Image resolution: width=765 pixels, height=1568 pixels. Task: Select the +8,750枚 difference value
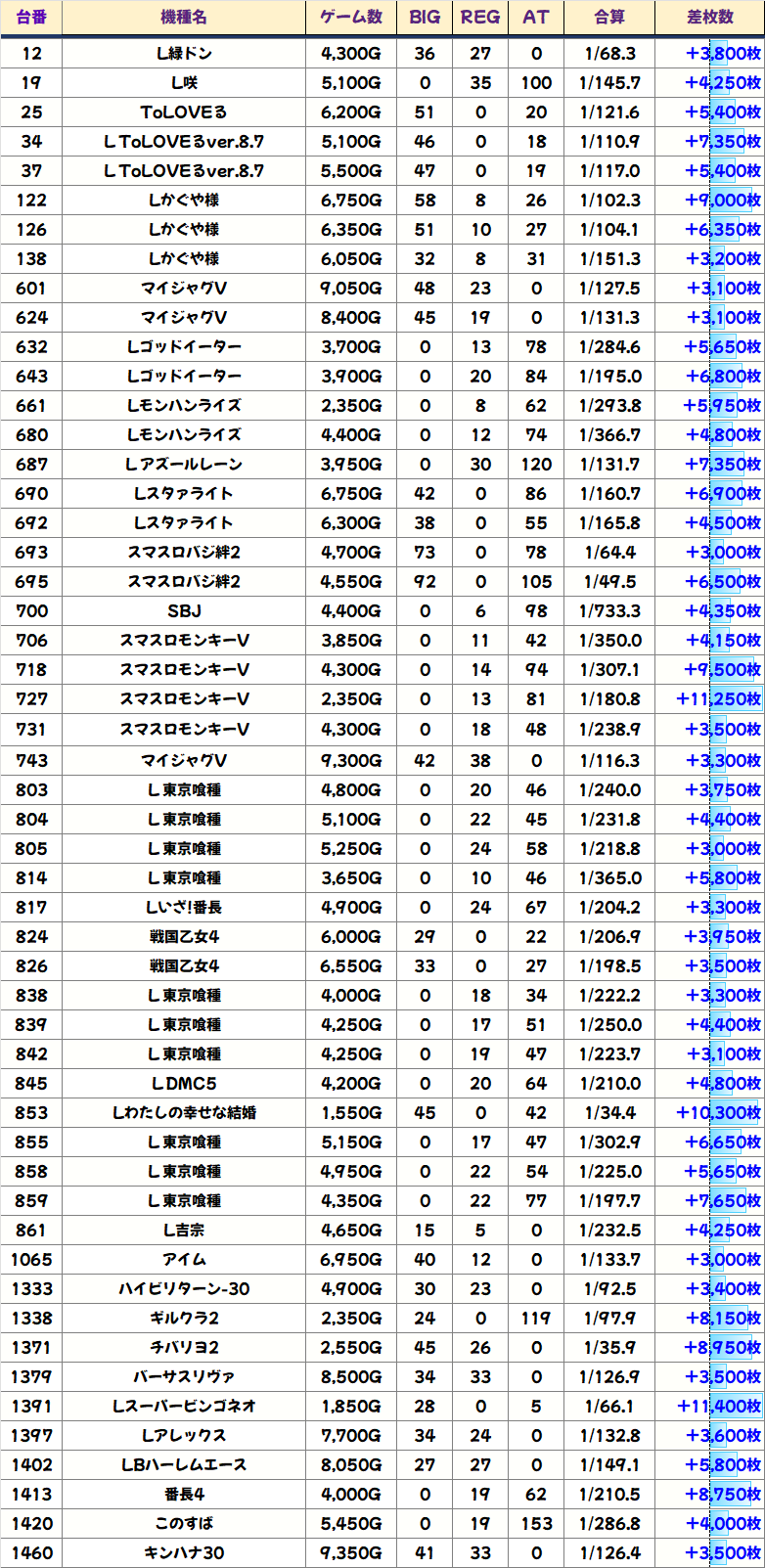723,1494
